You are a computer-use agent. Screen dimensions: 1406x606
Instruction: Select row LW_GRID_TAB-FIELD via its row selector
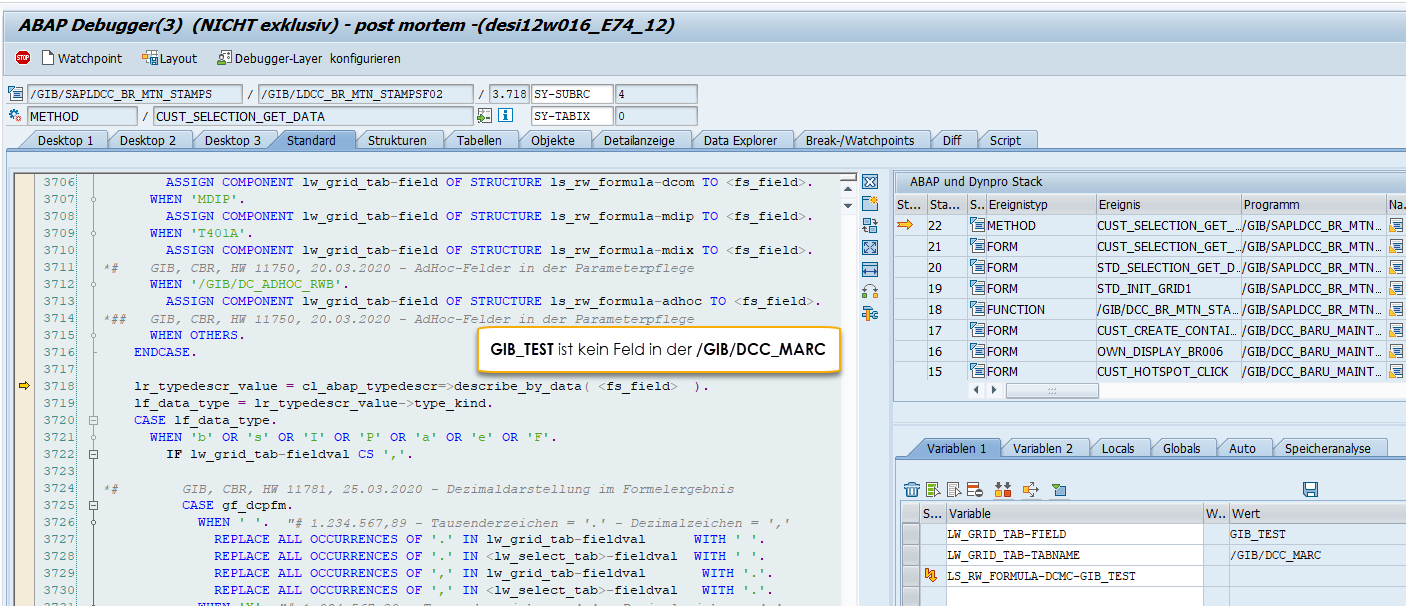[x=910, y=535]
